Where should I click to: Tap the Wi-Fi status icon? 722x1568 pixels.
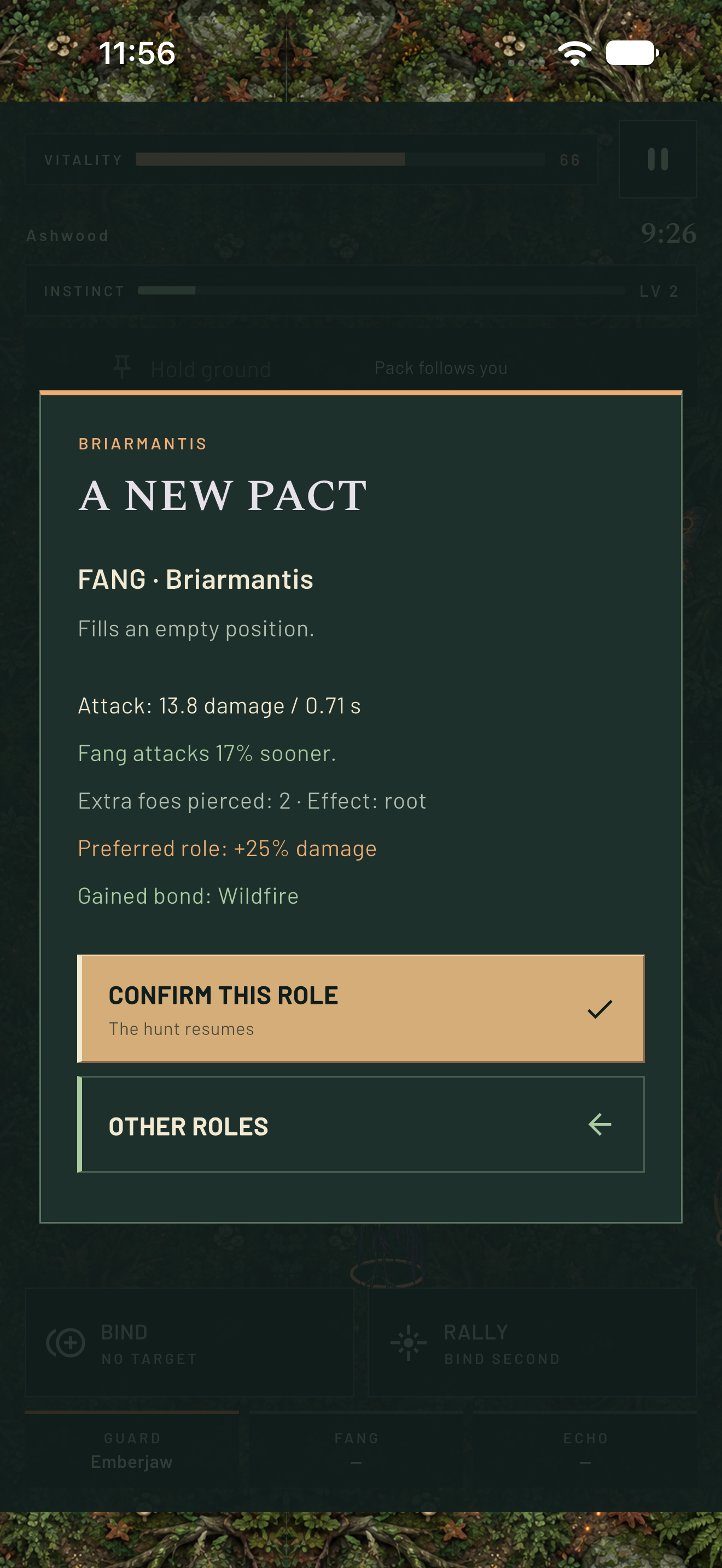(575, 53)
